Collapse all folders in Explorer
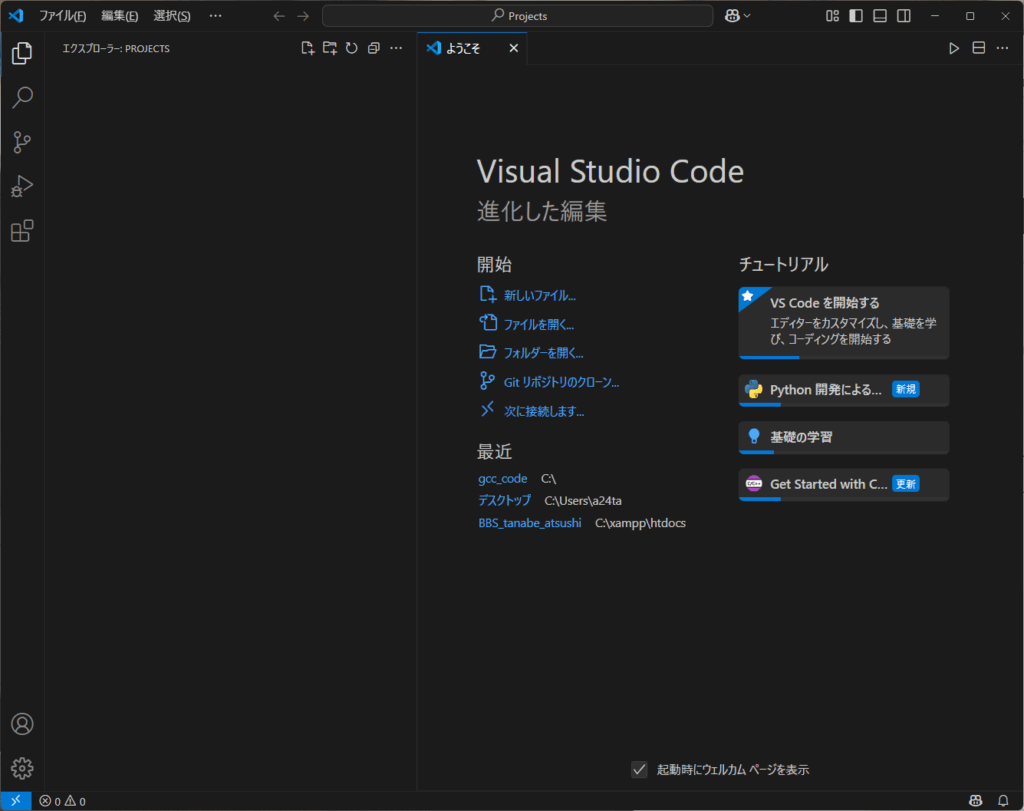 [x=374, y=48]
